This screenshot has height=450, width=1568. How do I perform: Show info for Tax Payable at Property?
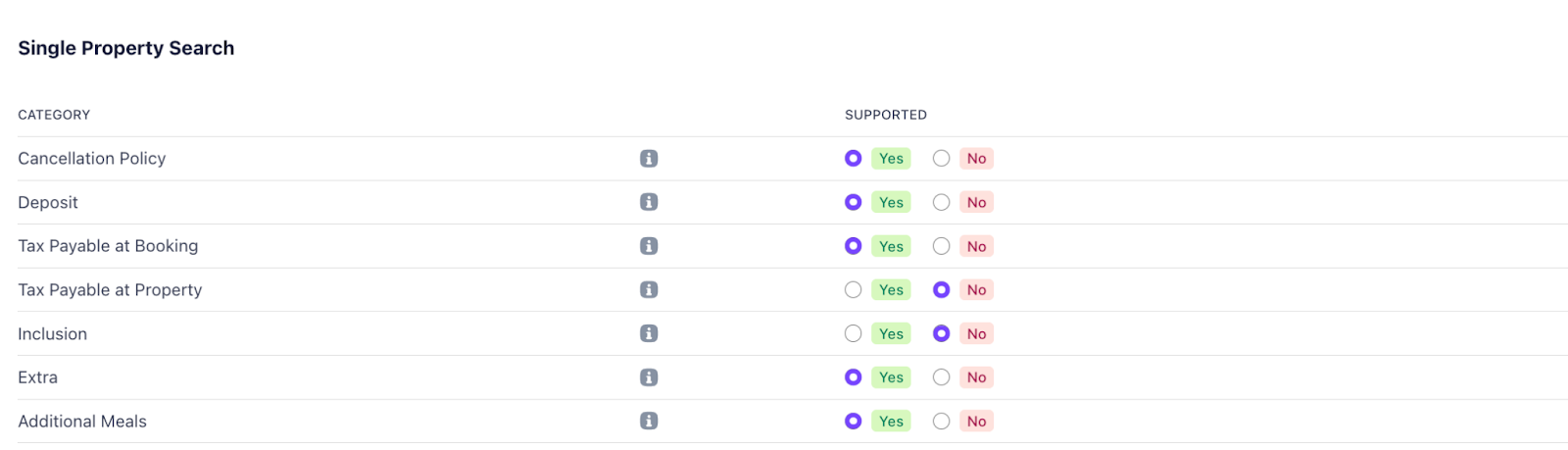tap(649, 290)
